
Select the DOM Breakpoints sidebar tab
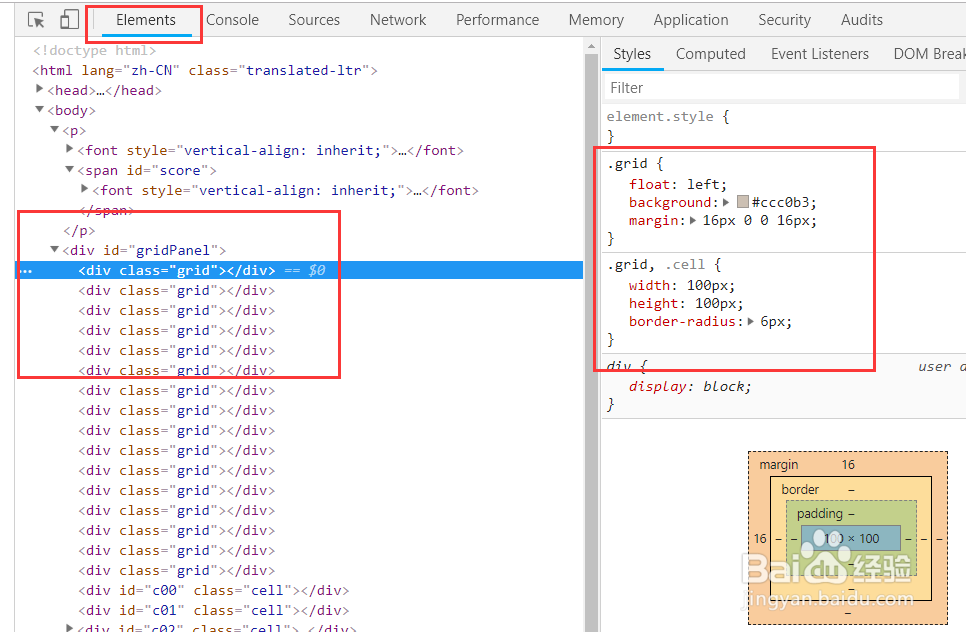929,54
